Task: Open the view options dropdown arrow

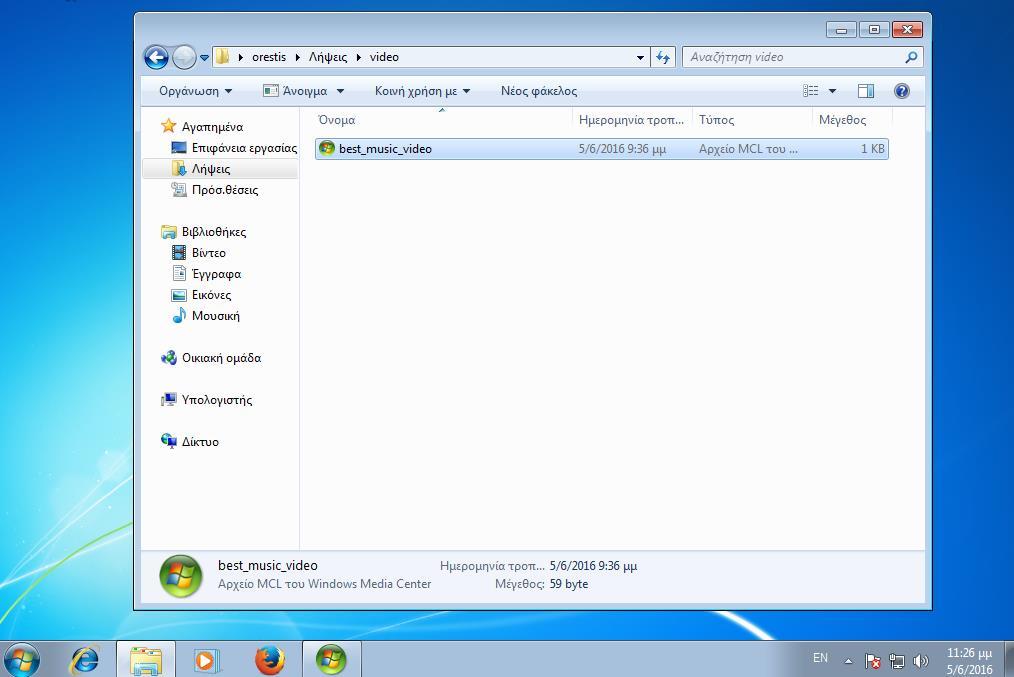Action: (x=832, y=91)
